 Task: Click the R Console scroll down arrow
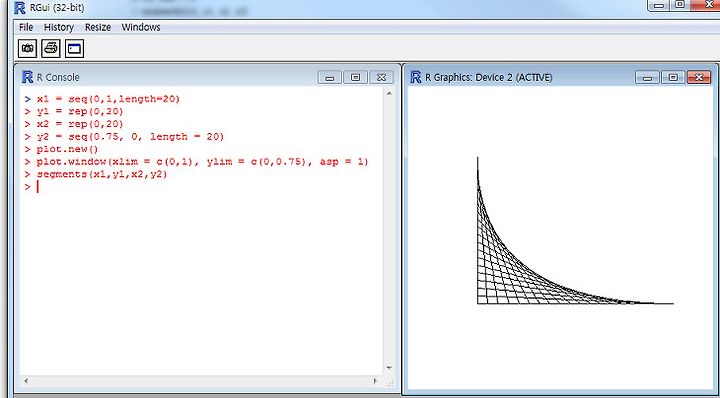coord(389,368)
